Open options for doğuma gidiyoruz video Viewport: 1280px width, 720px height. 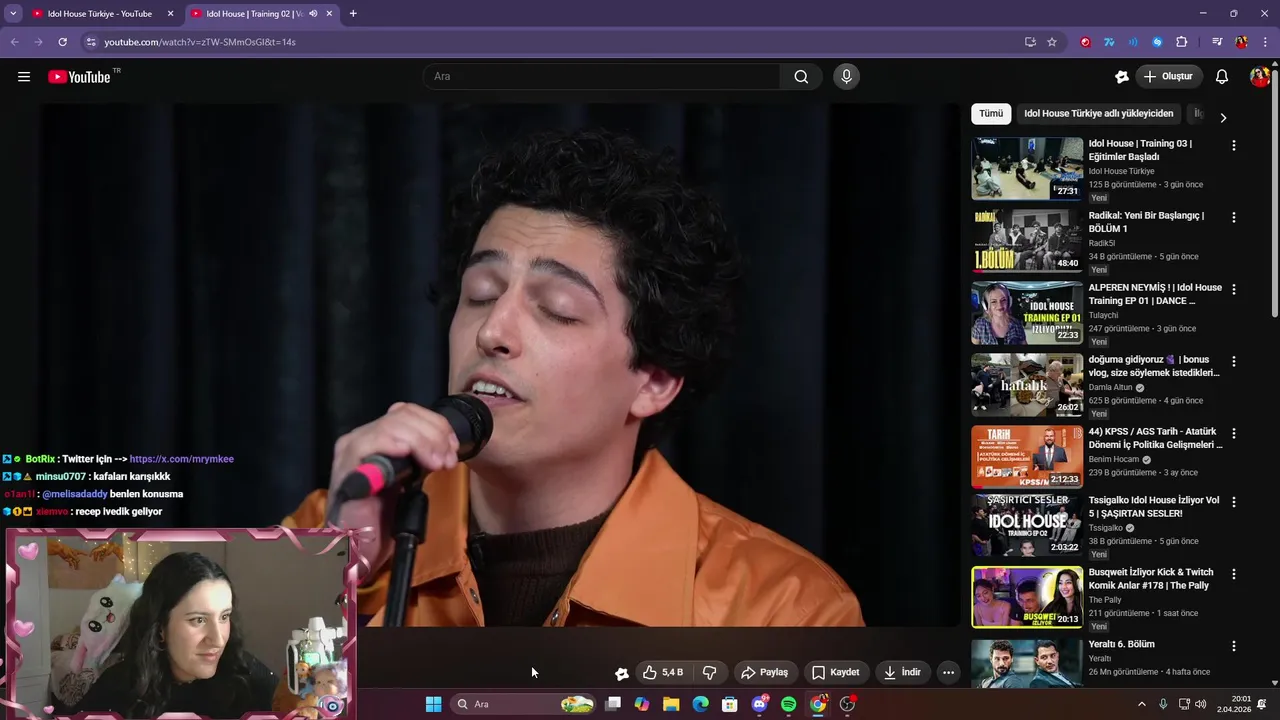(x=1233, y=361)
